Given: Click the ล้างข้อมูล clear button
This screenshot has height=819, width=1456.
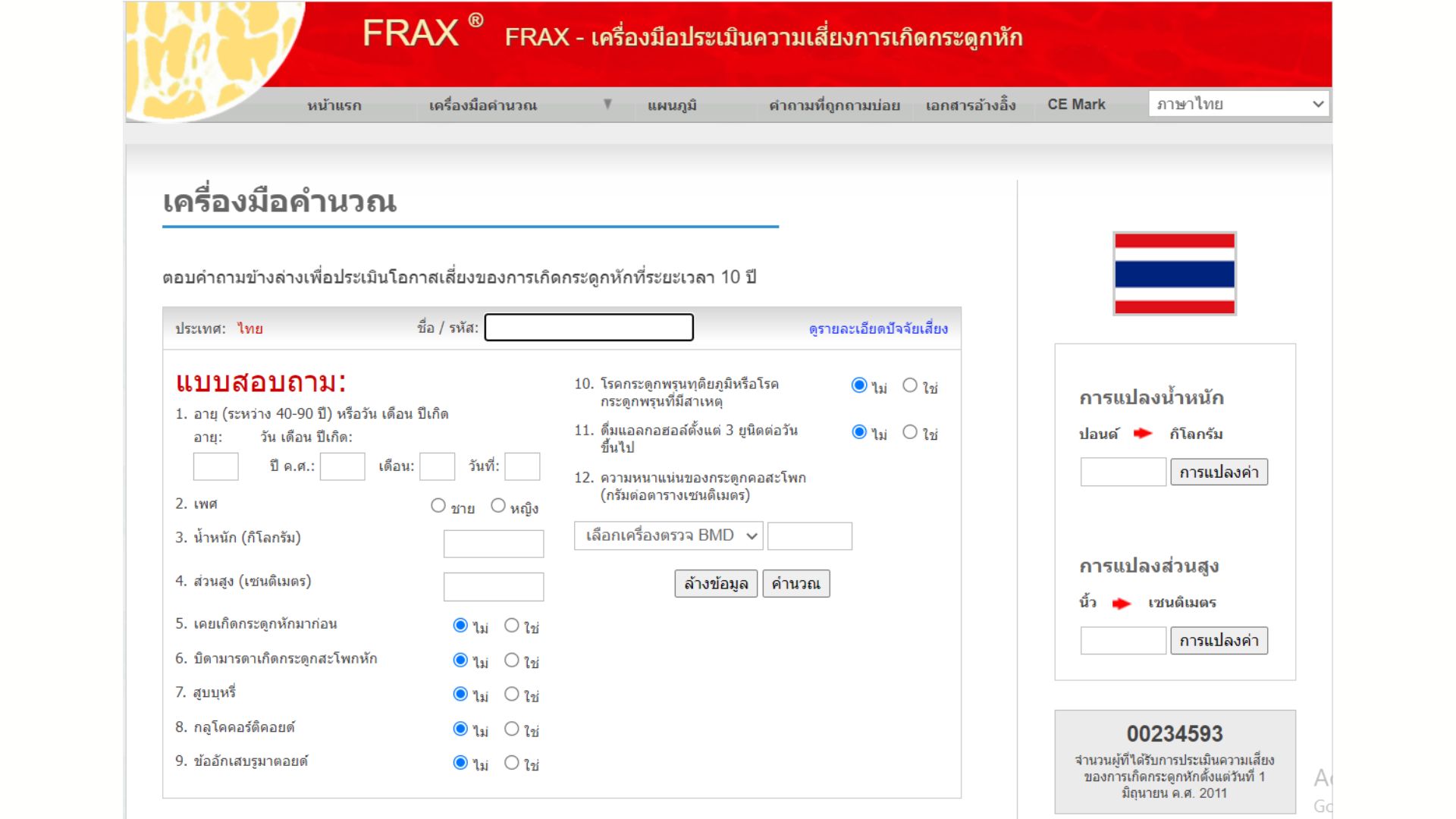Looking at the screenshot, I should (717, 584).
